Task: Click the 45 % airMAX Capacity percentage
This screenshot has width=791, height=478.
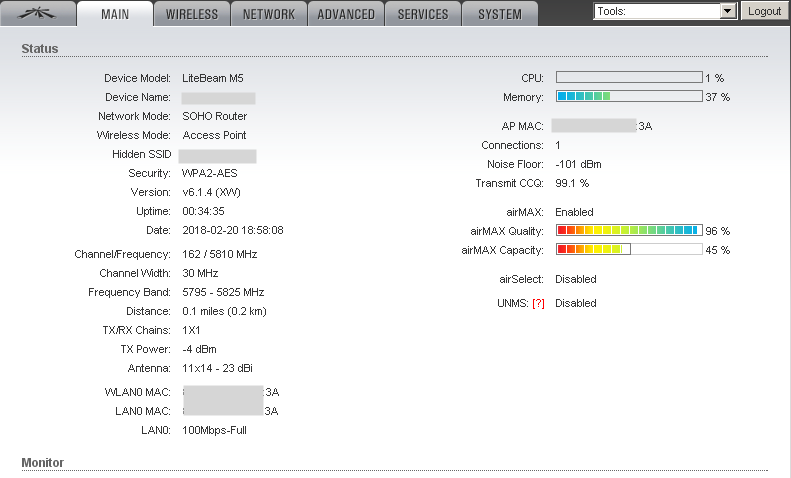Action: [717, 250]
